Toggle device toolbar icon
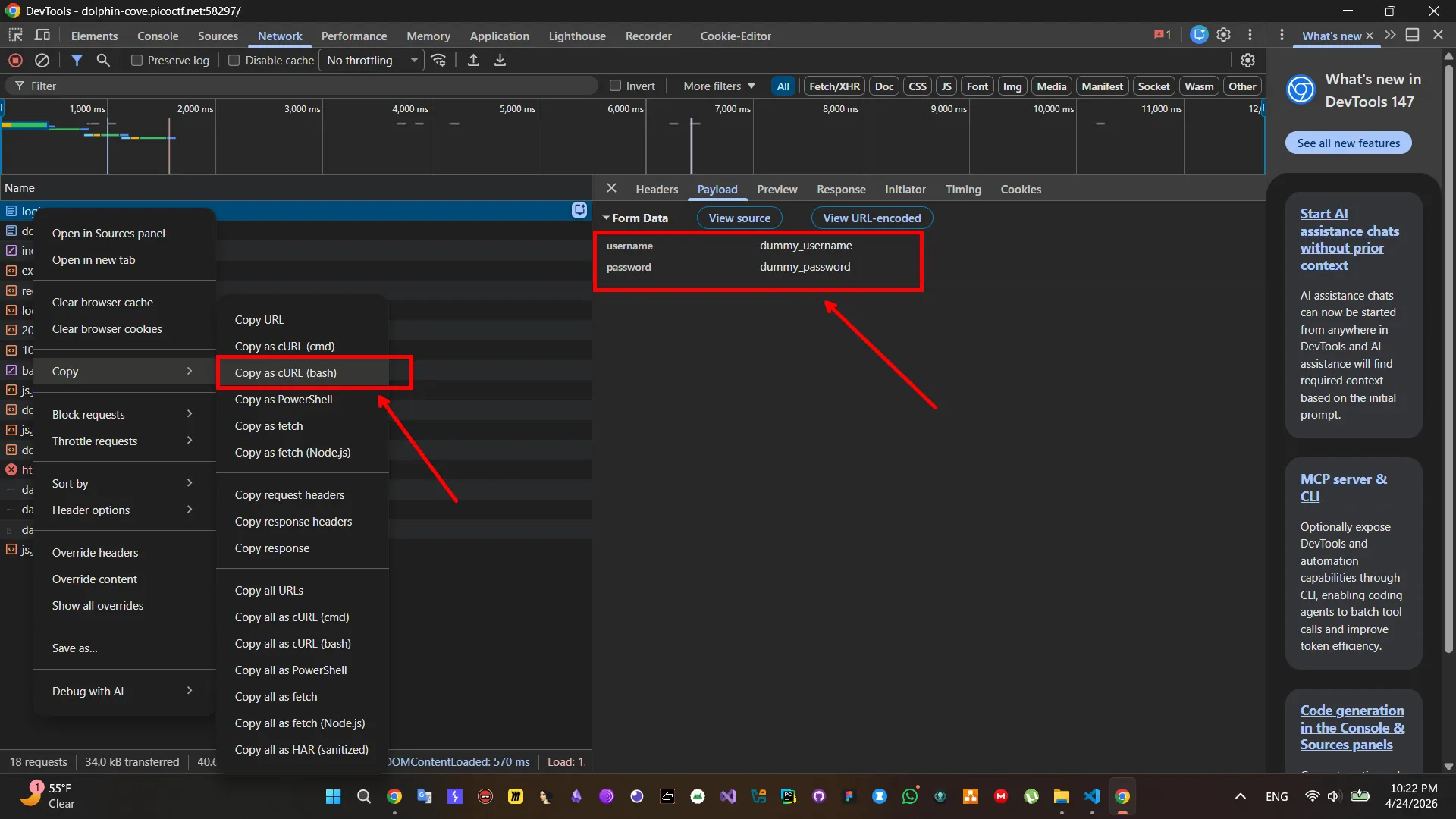Image resolution: width=1456 pixels, height=819 pixels. point(42,35)
